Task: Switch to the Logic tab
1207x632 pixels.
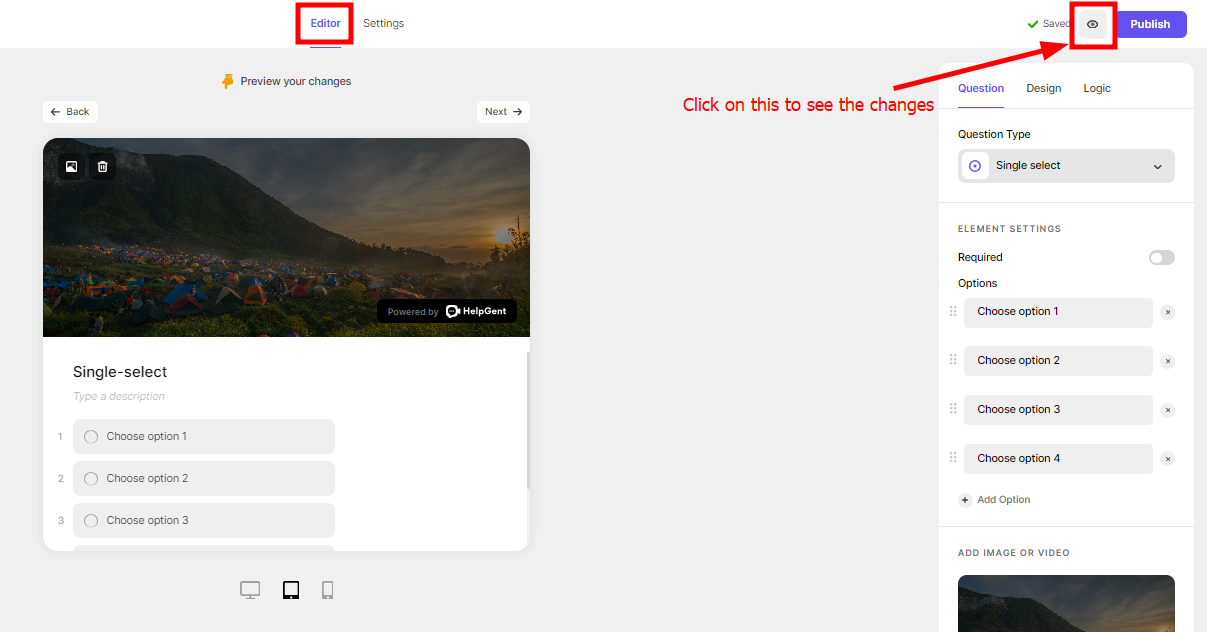Action: pos(1097,88)
